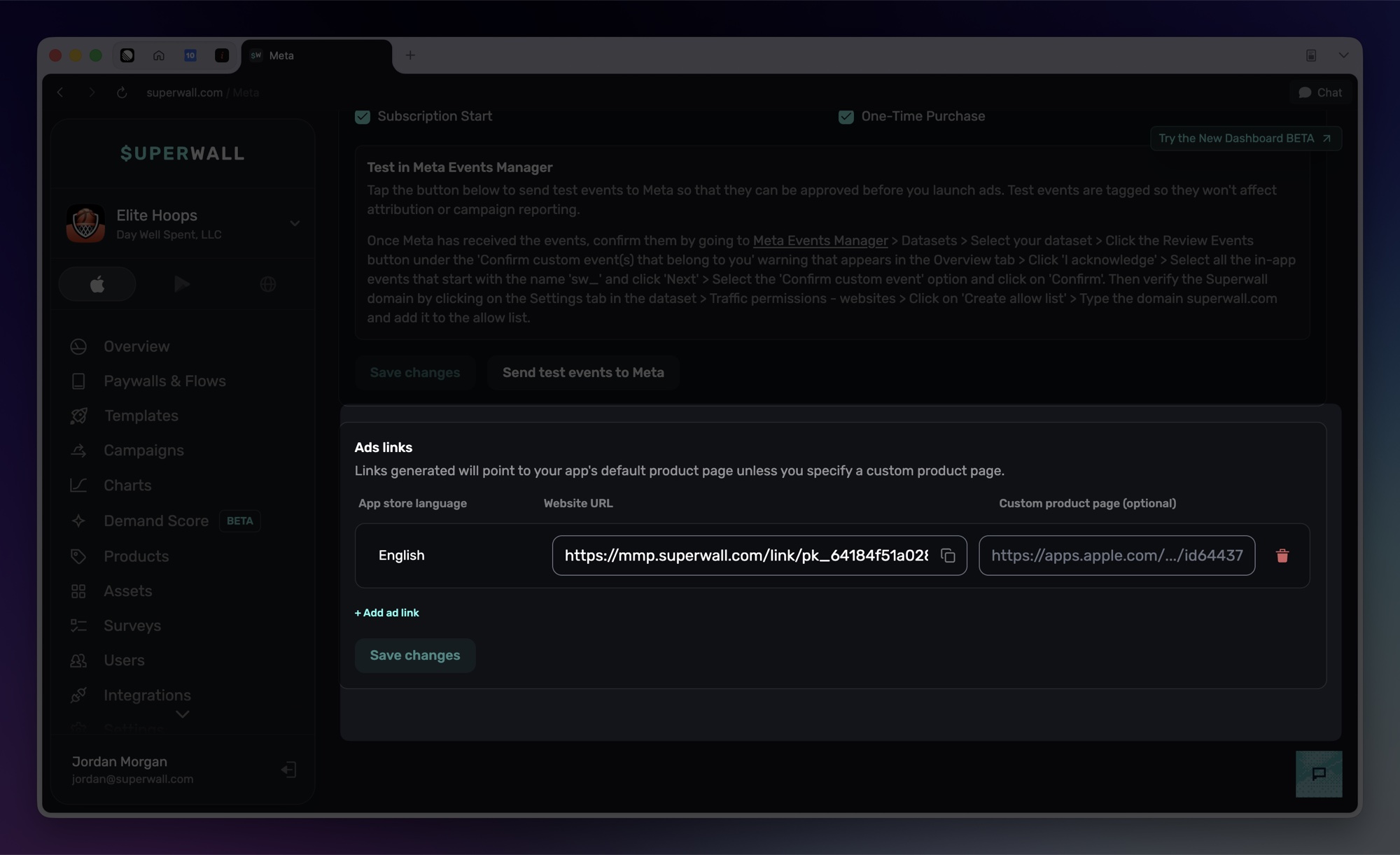Image resolution: width=1400 pixels, height=855 pixels.
Task: Uncheck the One-Time Purchase checkbox
Action: (846, 117)
